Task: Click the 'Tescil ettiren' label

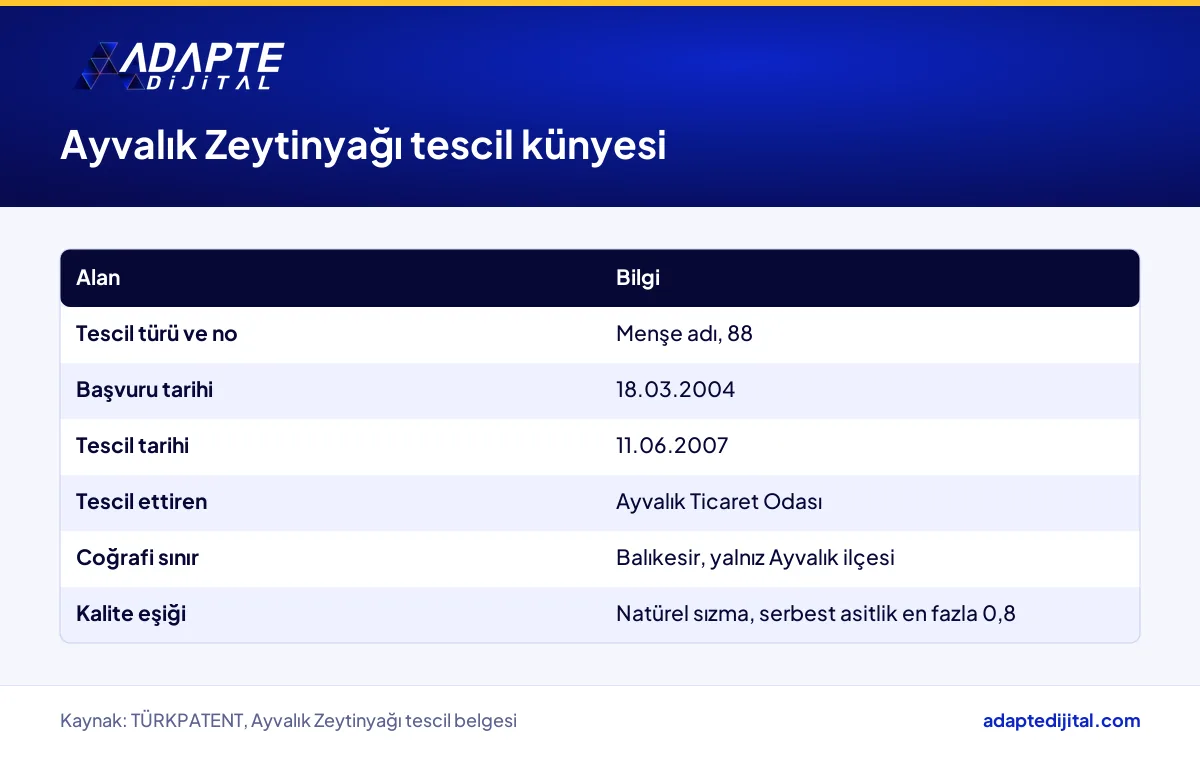Action: (x=141, y=502)
